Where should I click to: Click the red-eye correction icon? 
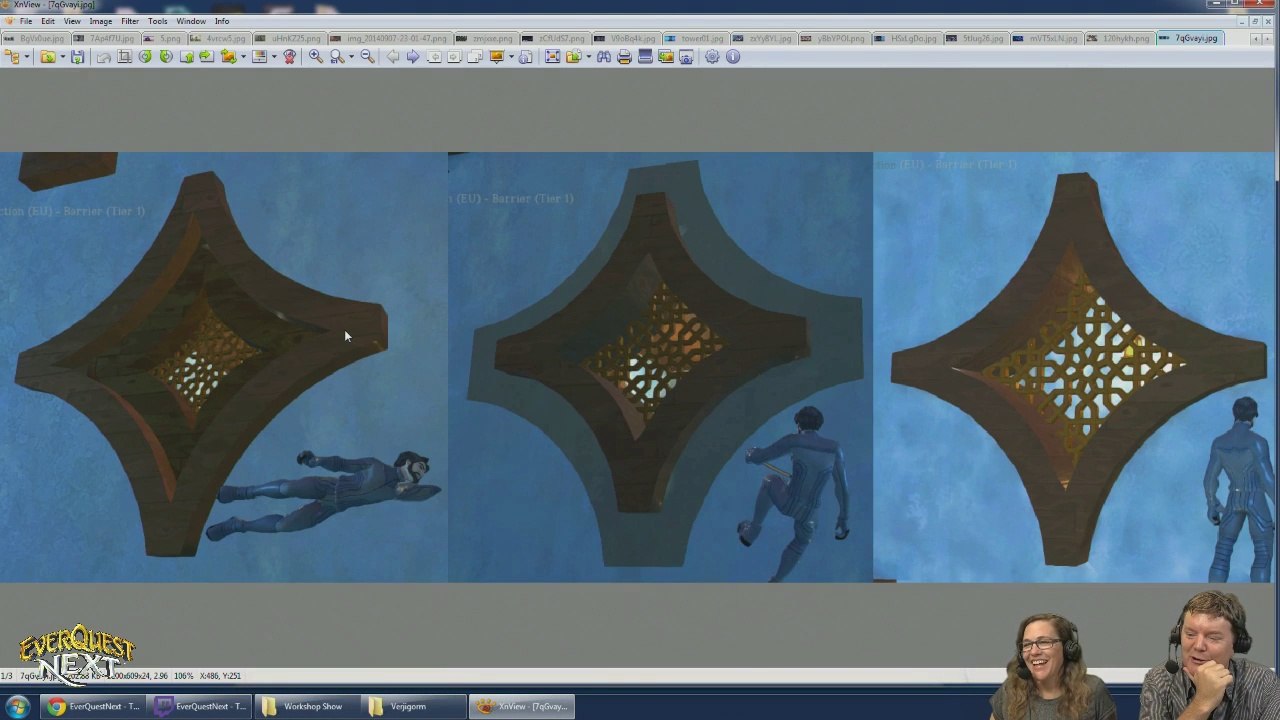(289, 57)
